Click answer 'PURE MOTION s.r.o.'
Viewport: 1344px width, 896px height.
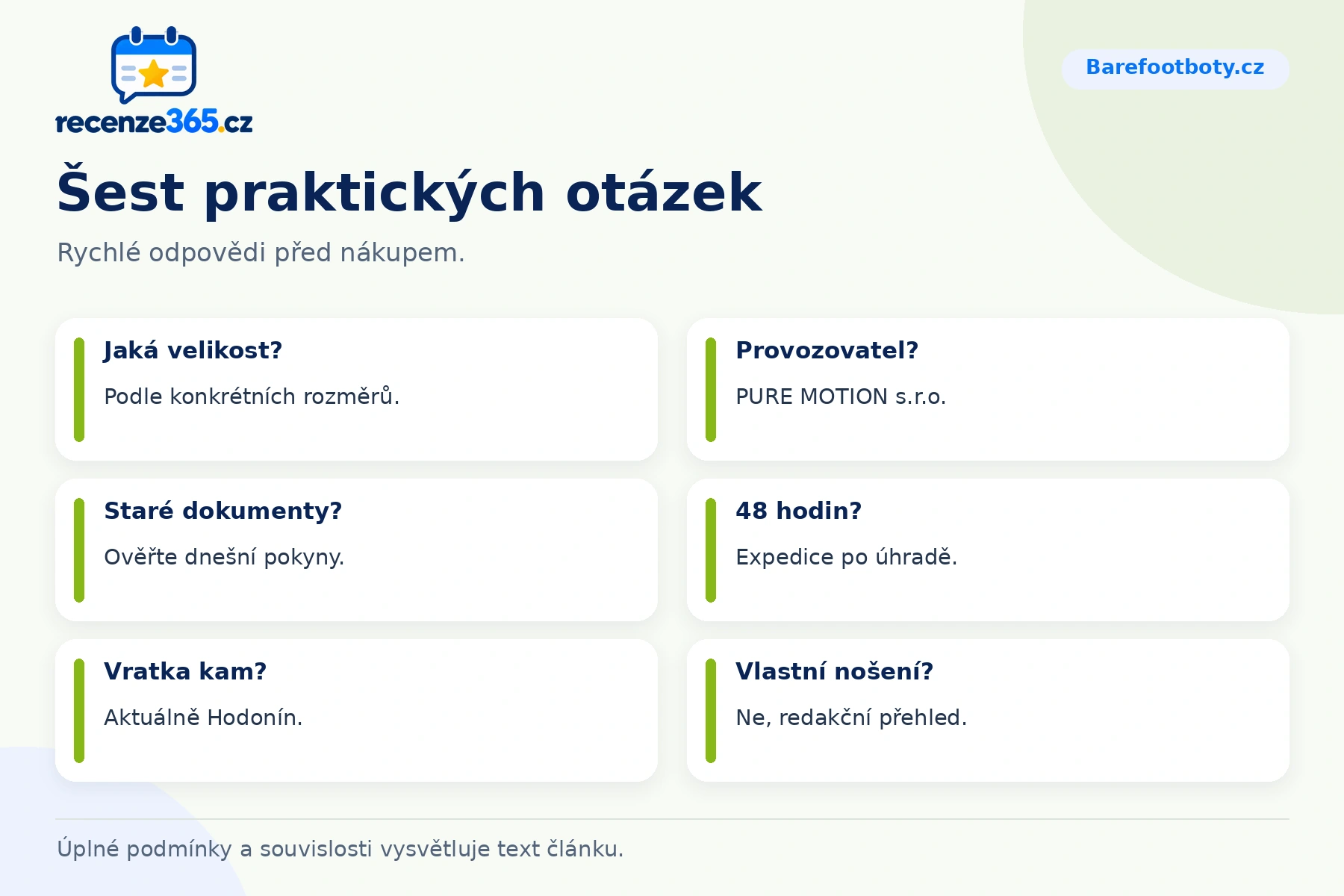pos(841,396)
